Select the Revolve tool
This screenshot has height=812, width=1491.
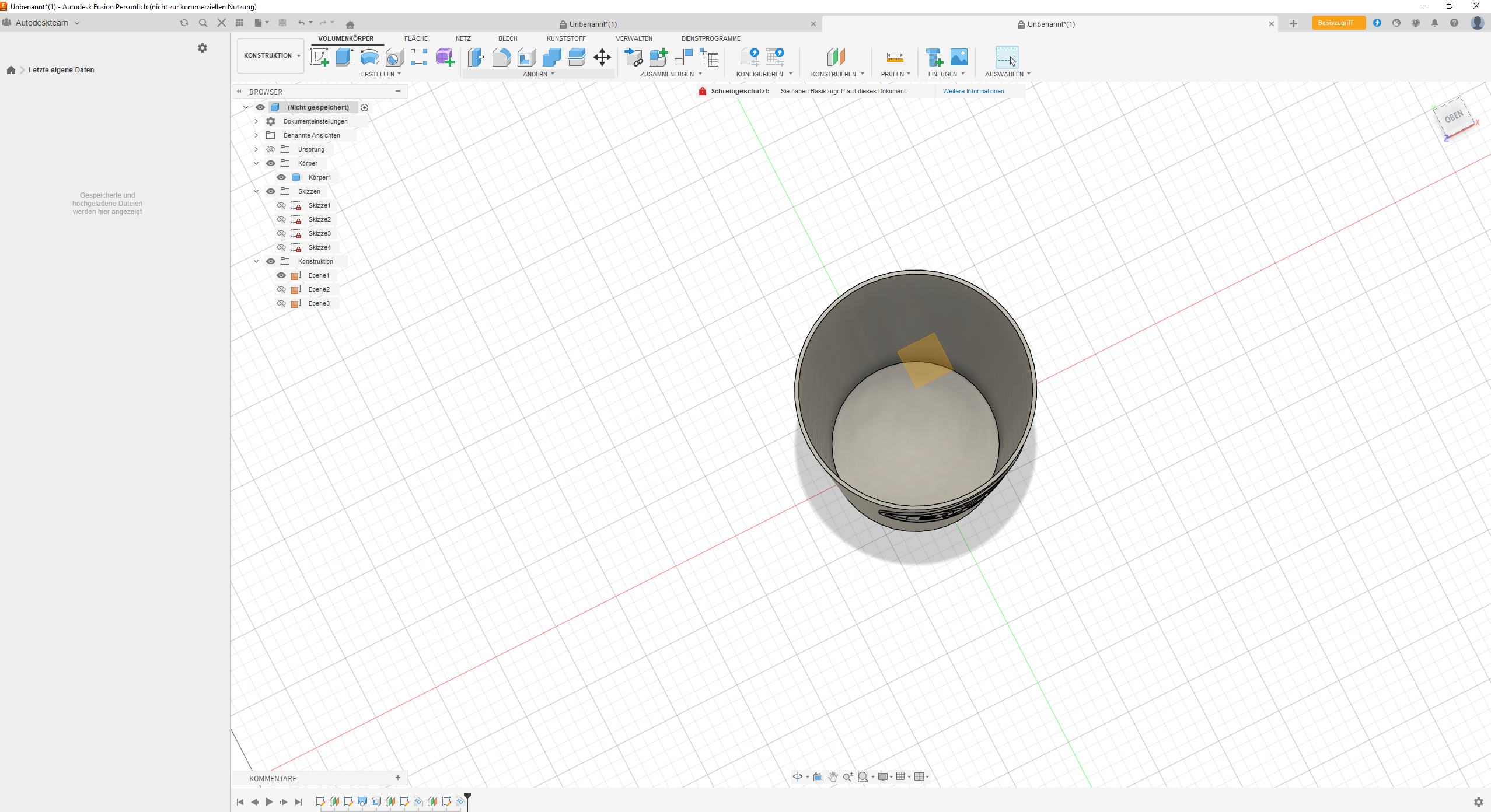click(x=370, y=57)
